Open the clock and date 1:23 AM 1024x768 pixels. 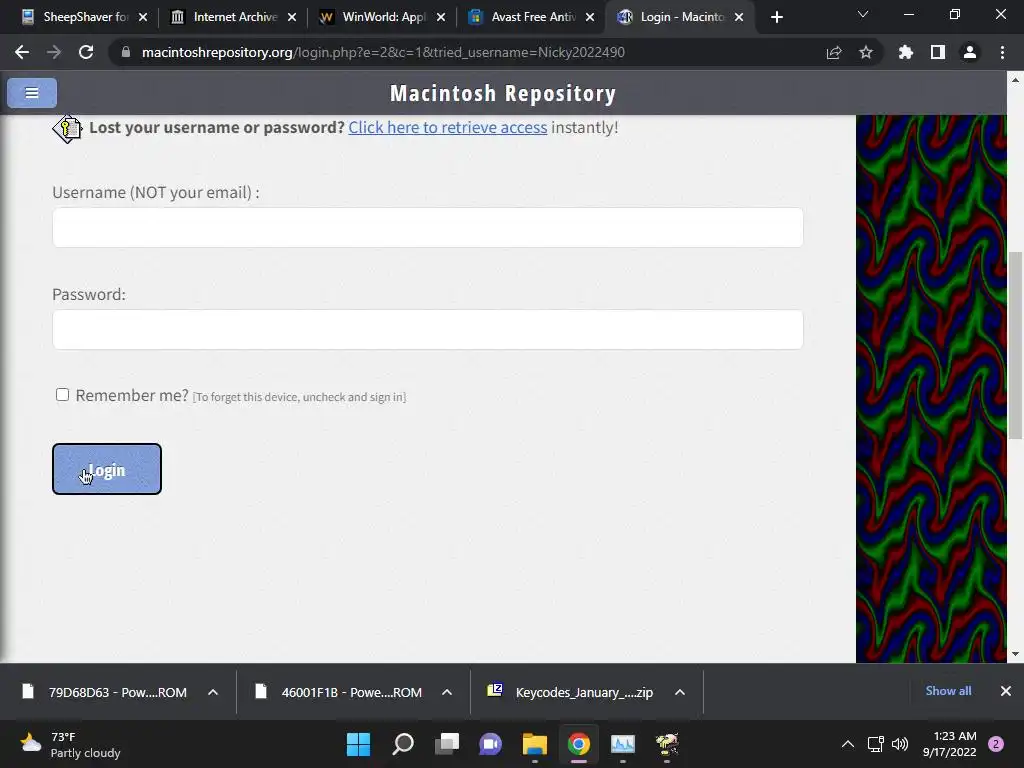tap(950, 744)
